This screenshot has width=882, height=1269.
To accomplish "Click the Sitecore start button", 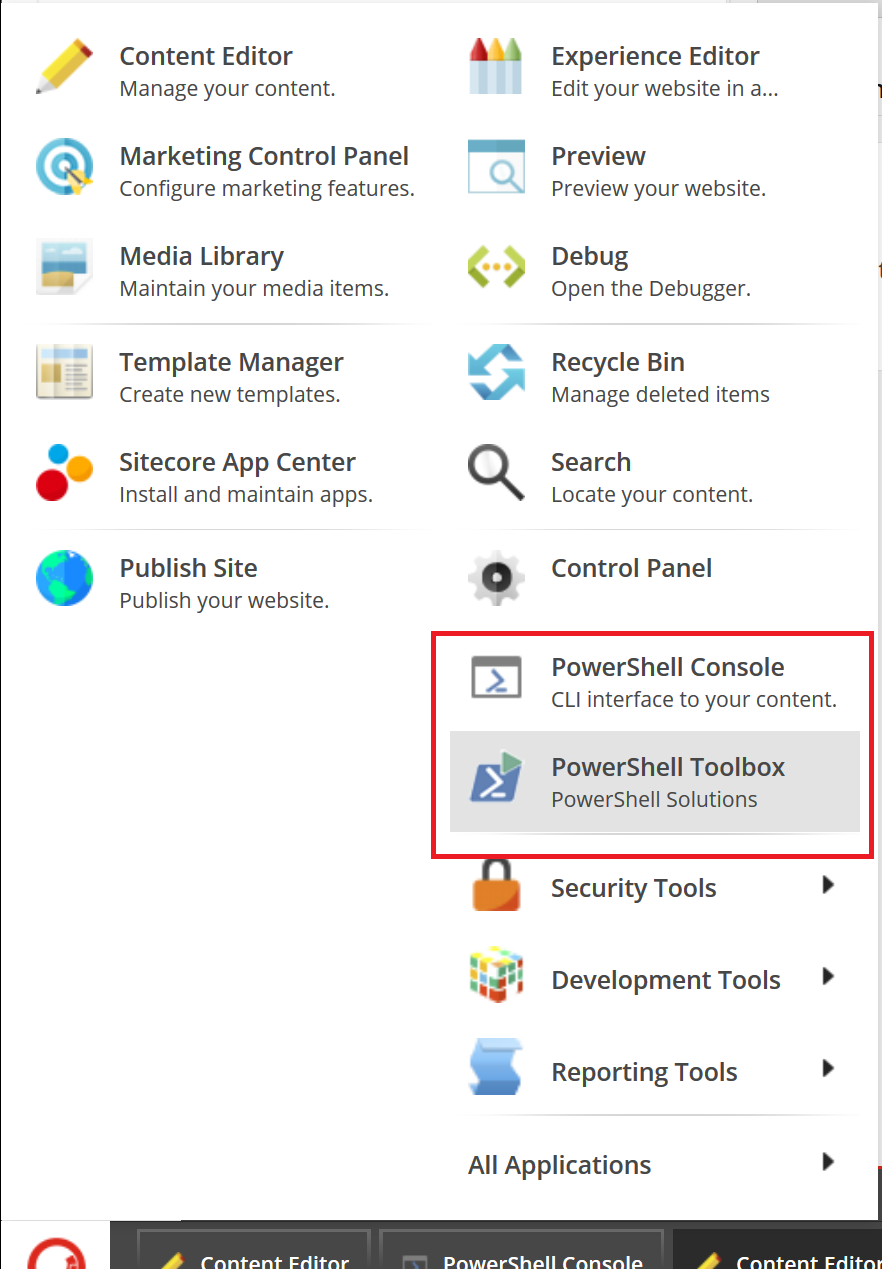I will point(55,1250).
